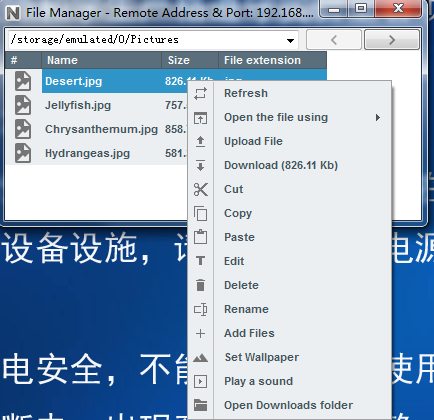Click the Desert.jpg image file icon
Image resolution: width=434 pixels, height=420 pixels.
pyautogui.click(x=23, y=81)
